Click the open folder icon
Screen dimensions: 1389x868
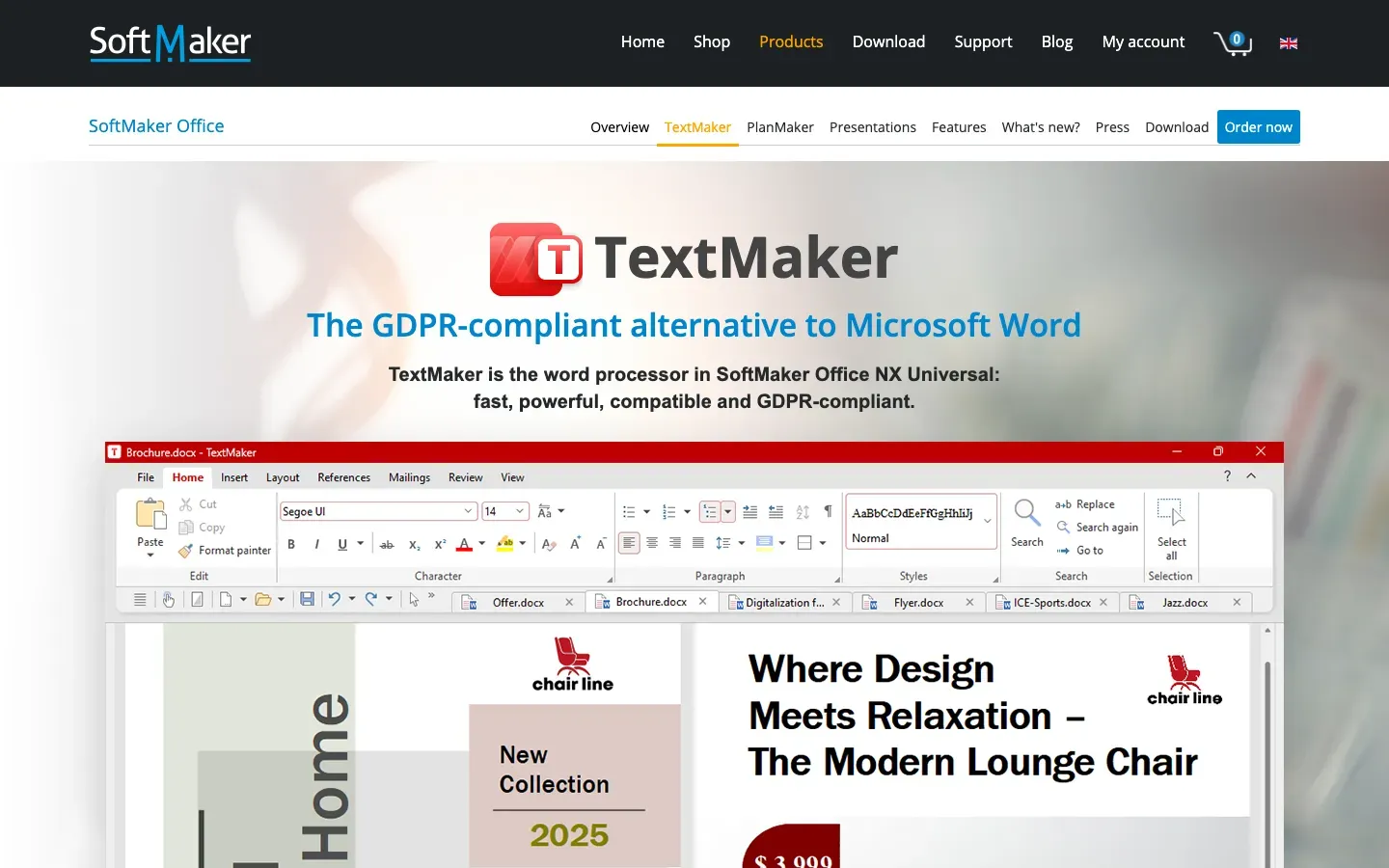point(262,599)
